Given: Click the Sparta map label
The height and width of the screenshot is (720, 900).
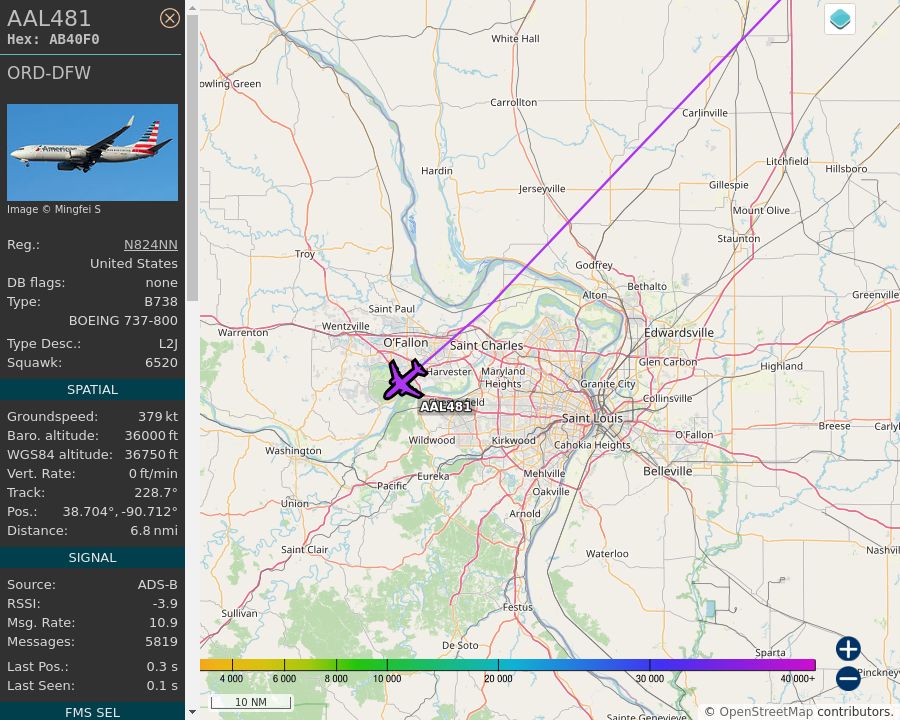Looking at the screenshot, I should (x=770, y=653).
